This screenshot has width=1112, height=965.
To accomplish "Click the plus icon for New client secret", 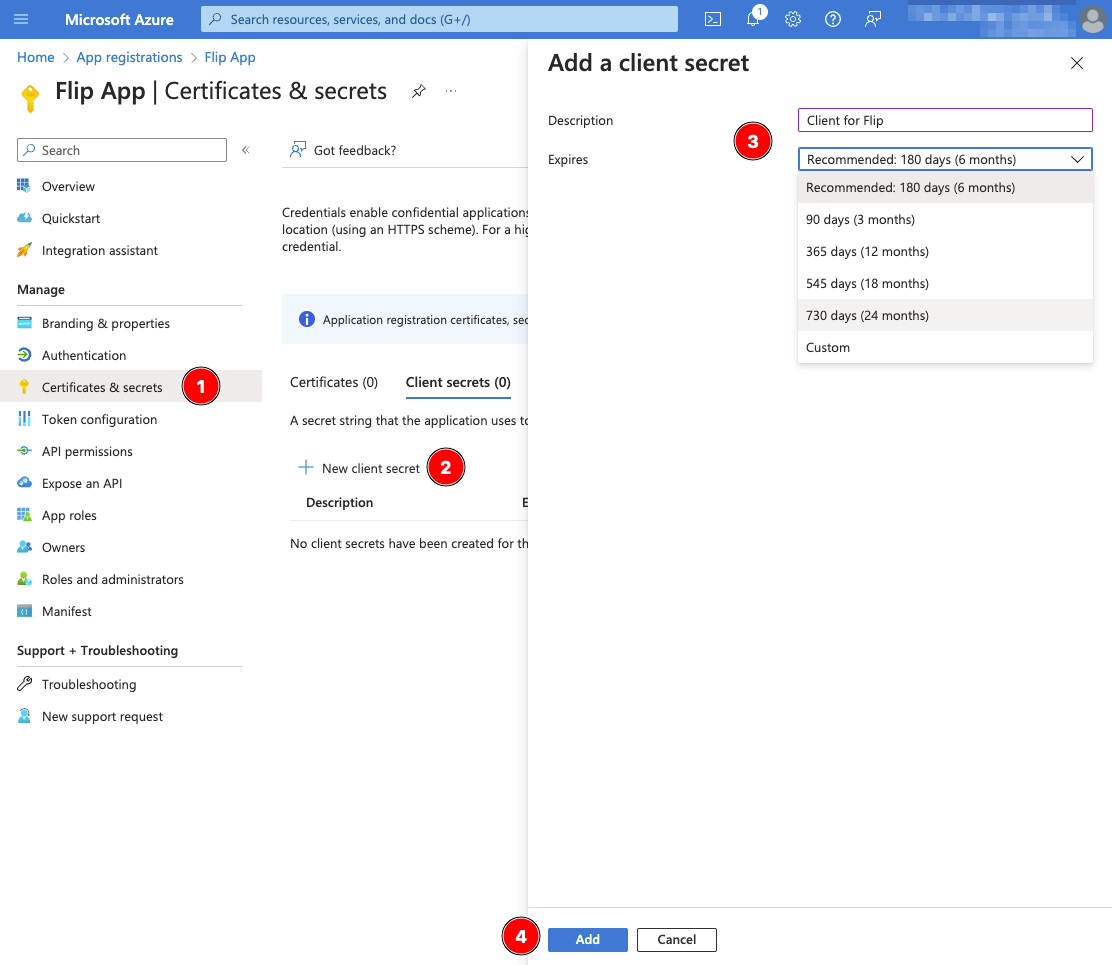I will [x=306, y=467].
